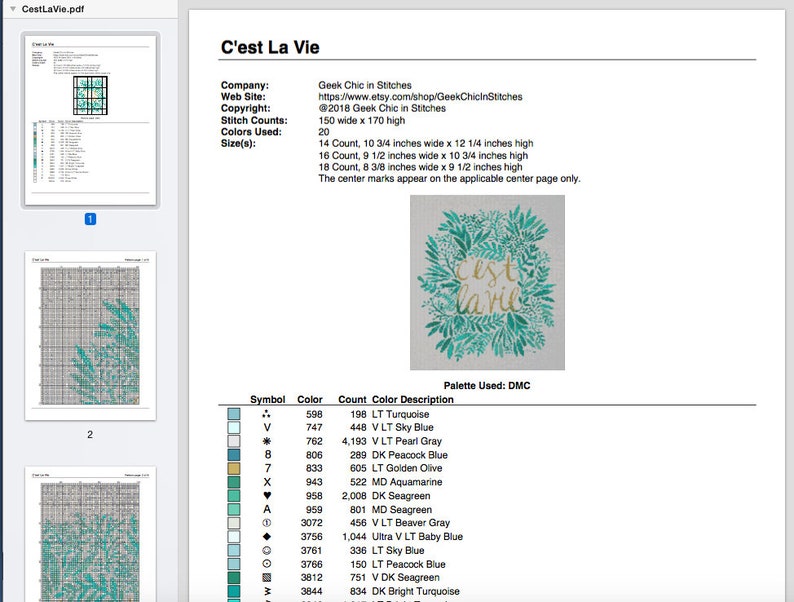Image resolution: width=794 pixels, height=602 pixels.
Task: Click the 3761 LT Sky Blue swatch
Action: (x=233, y=550)
